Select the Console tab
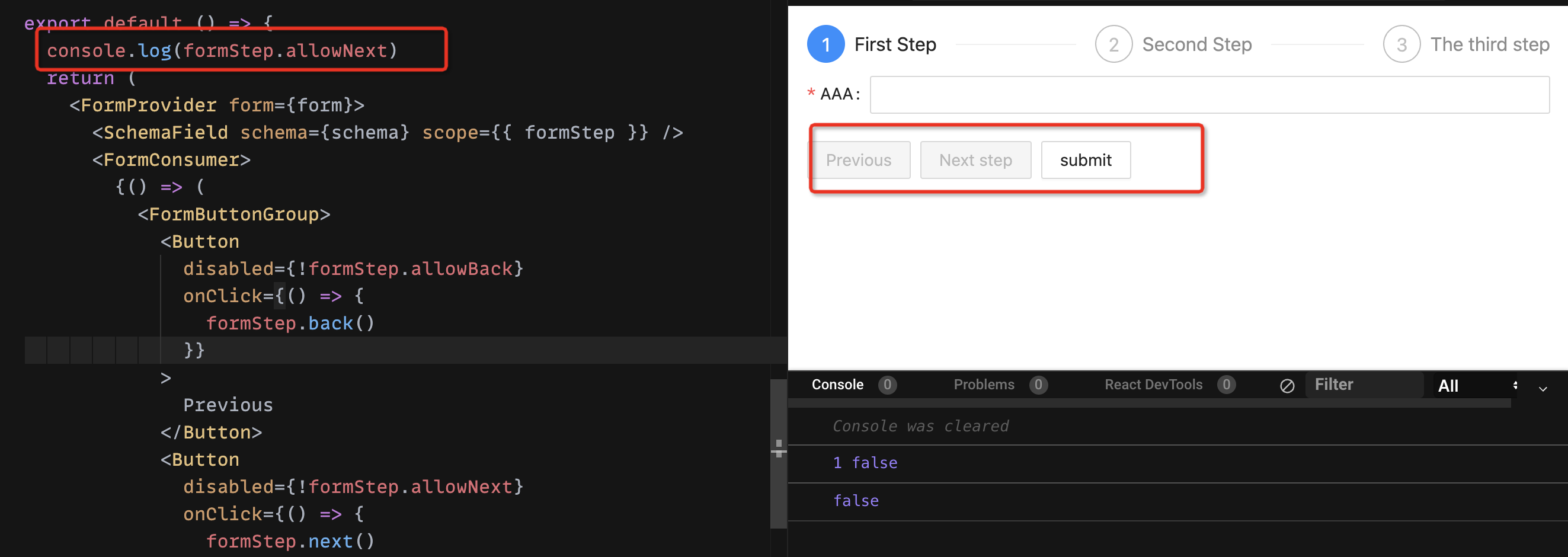The image size is (1568, 557). (x=838, y=384)
